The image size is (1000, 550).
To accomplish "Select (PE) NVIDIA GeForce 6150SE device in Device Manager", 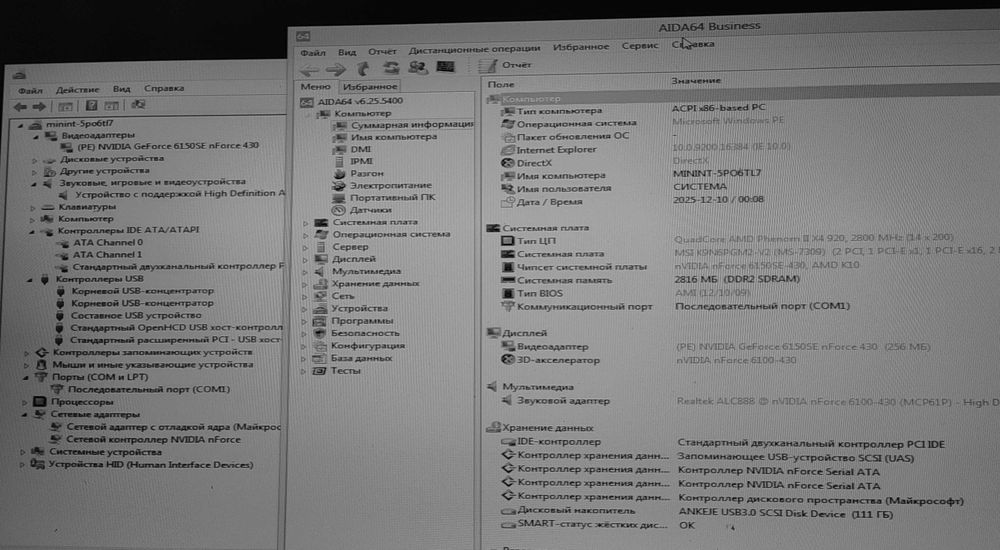I will [x=168, y=145].
